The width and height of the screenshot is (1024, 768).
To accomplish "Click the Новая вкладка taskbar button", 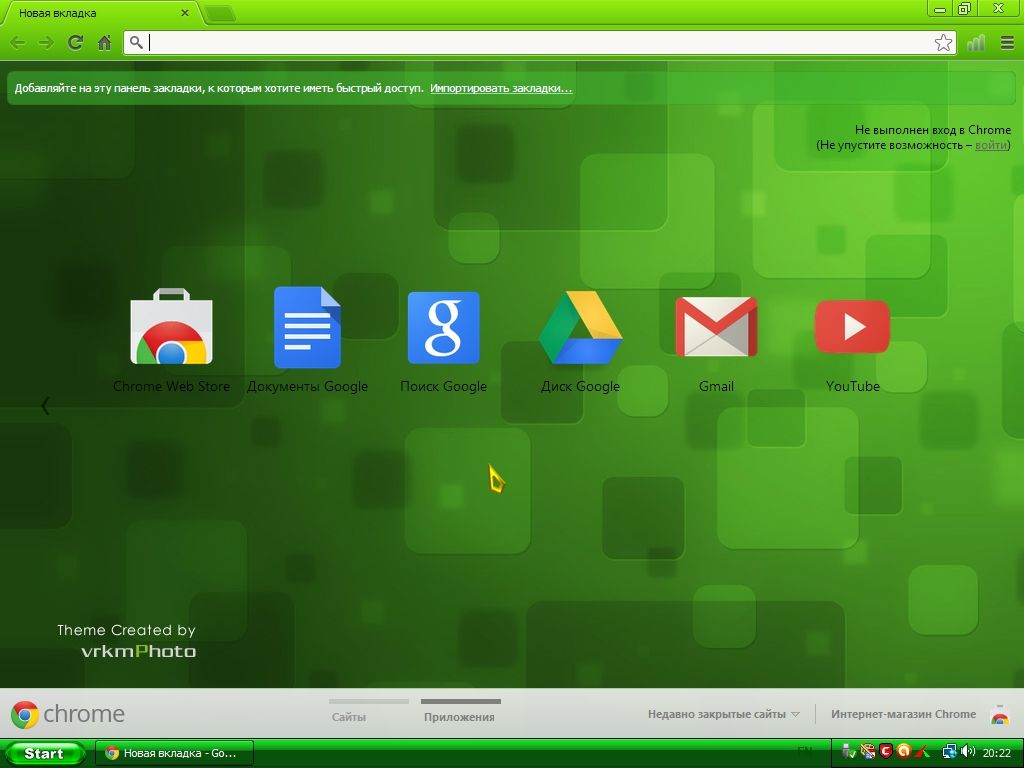I will click(174, 753).
